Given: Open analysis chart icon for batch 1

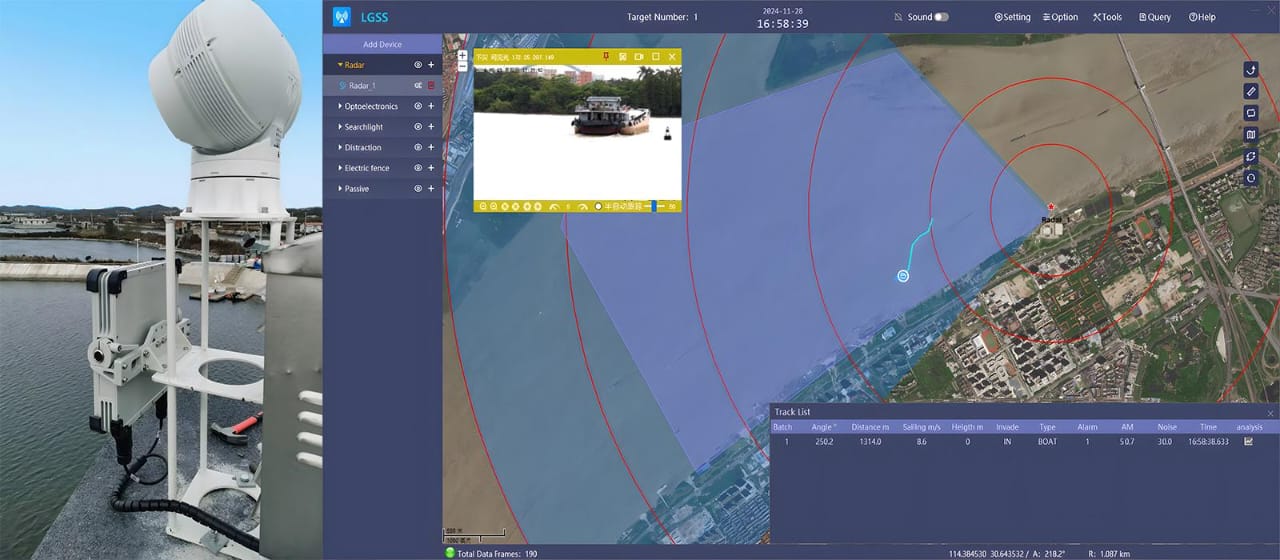Looking at the screenshot, I should point(1248,441).
